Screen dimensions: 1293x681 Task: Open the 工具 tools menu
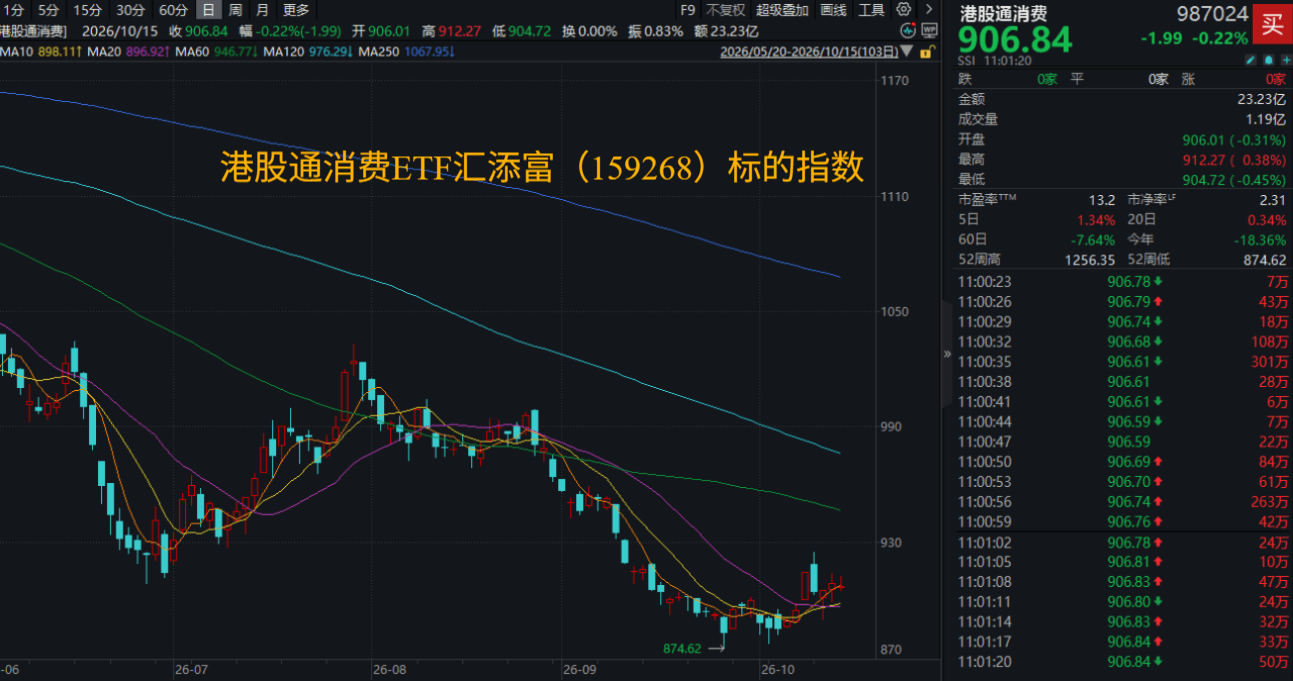click(872, 10)
